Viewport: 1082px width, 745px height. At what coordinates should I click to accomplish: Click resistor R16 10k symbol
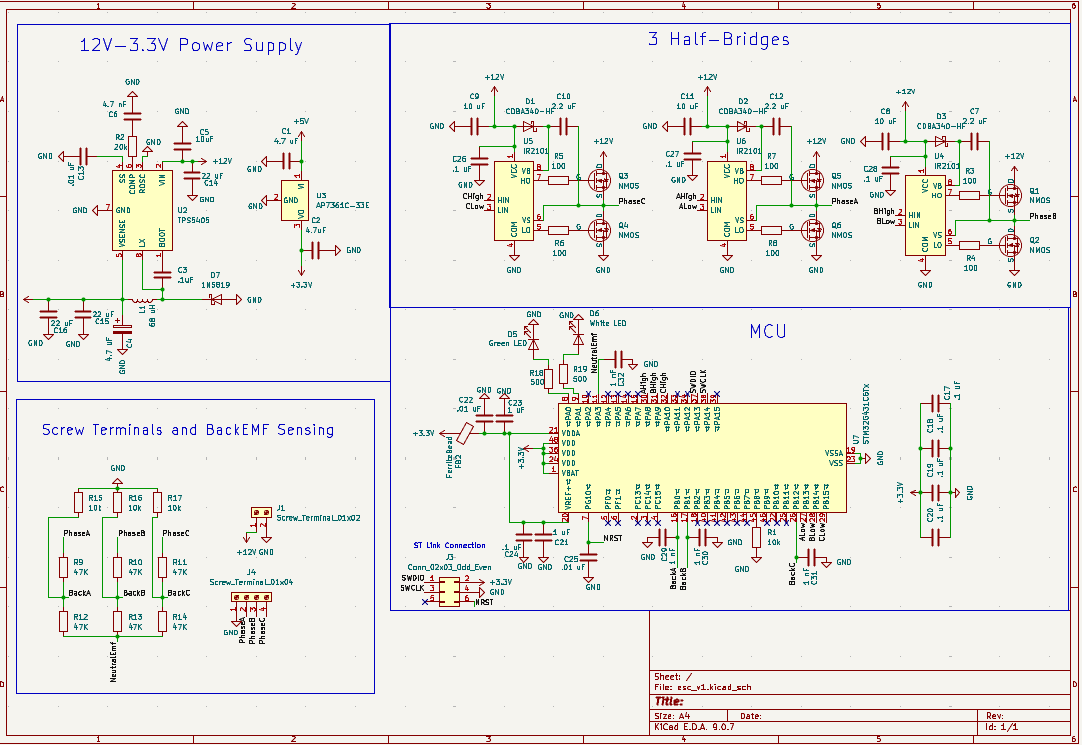point(118,503)
